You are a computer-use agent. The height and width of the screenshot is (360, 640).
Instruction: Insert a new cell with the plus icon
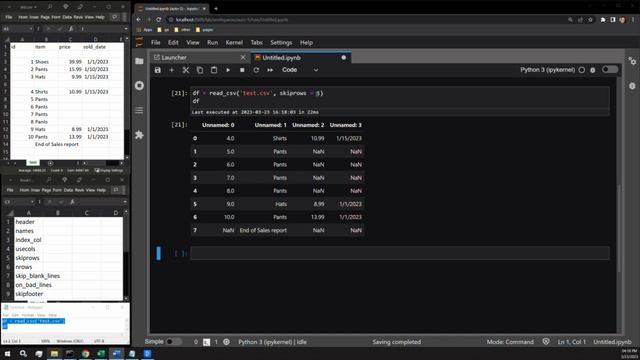coord(171,70)
